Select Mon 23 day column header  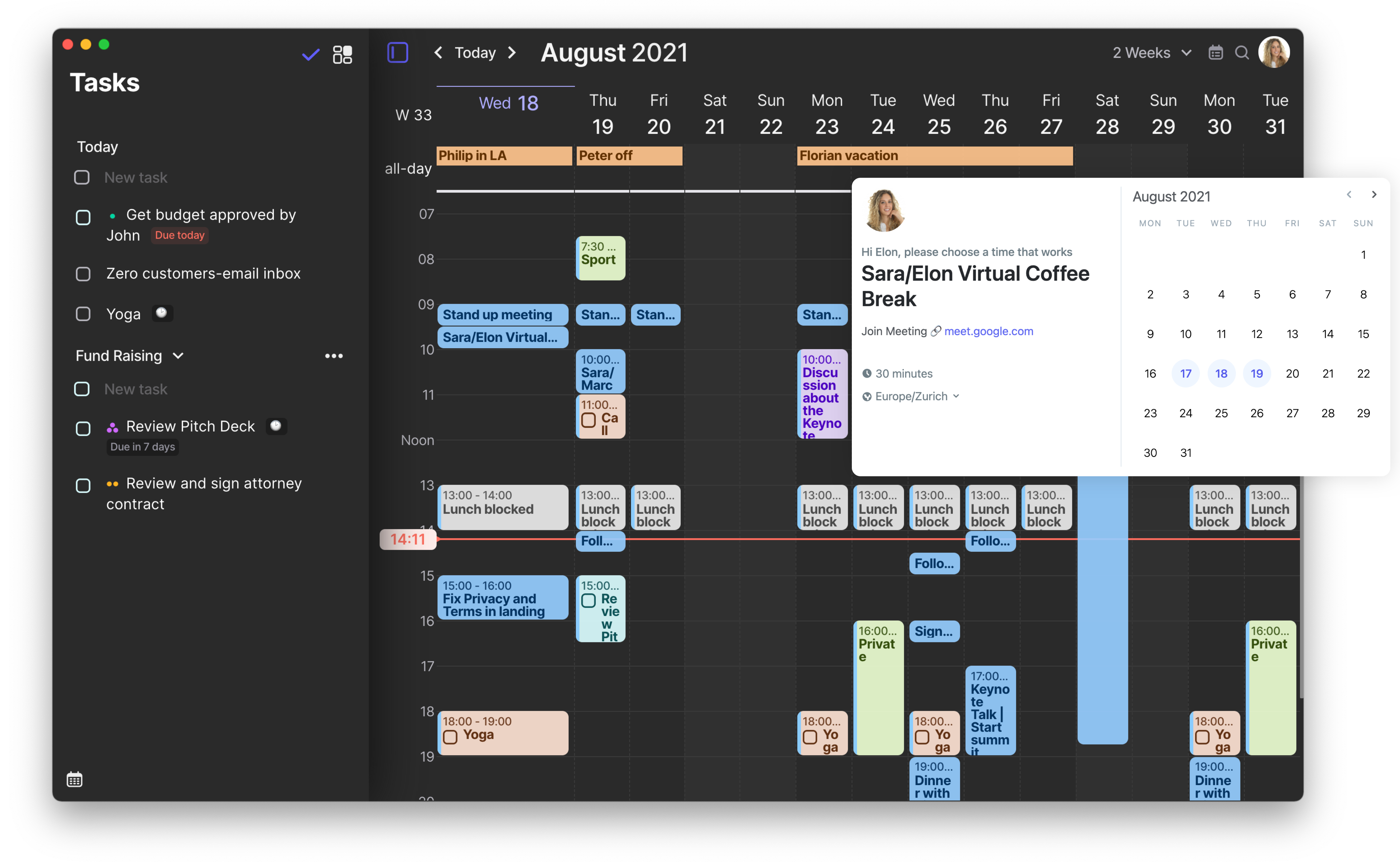point(826,114)
